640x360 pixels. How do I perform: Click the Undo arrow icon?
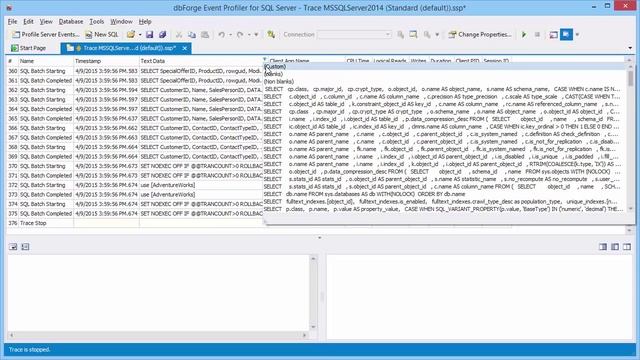pyautogui.click(x=222, y=35)
